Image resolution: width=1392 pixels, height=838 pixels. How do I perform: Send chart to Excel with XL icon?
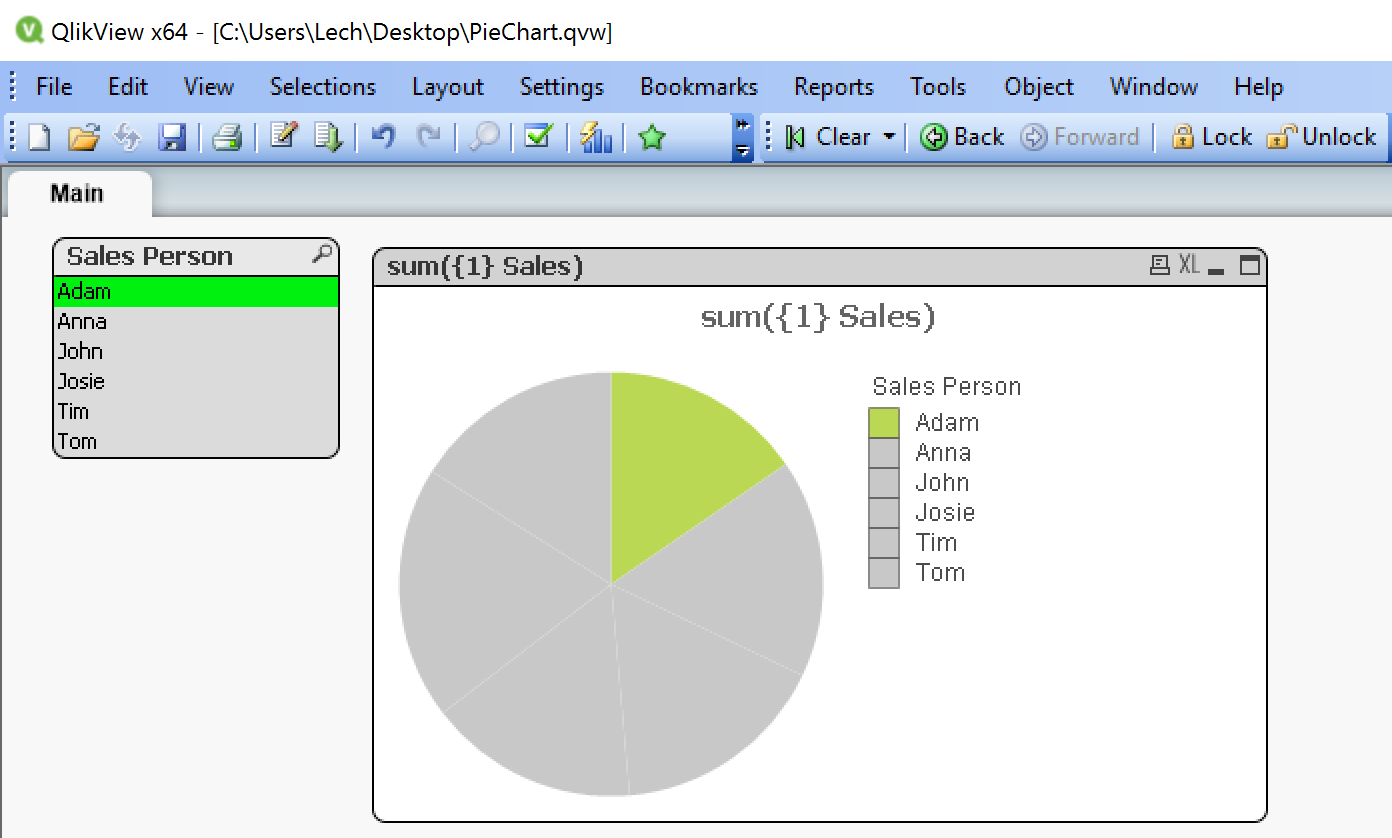click(x=1189, y=265)
